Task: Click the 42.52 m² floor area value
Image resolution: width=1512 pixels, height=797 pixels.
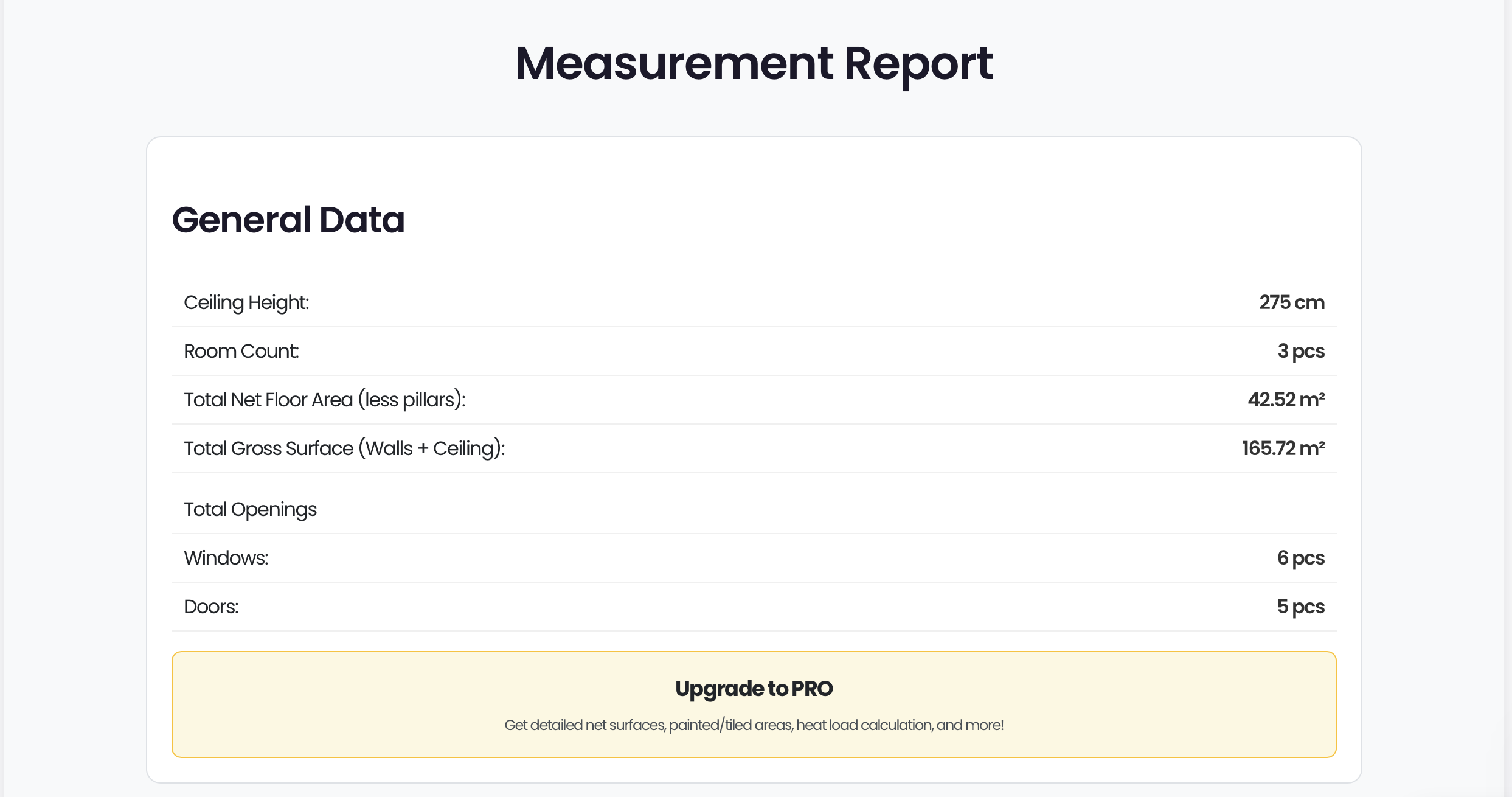Action: [x=1286, y=400]
